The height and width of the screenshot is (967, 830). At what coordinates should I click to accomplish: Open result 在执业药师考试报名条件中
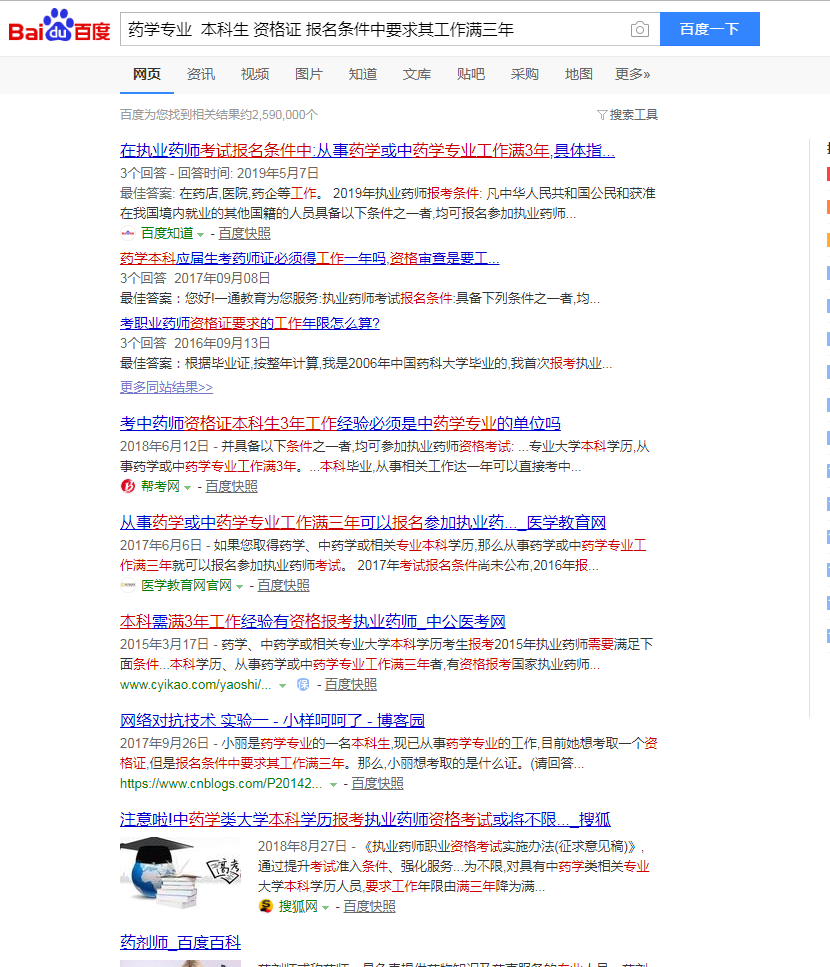(367, 150)
